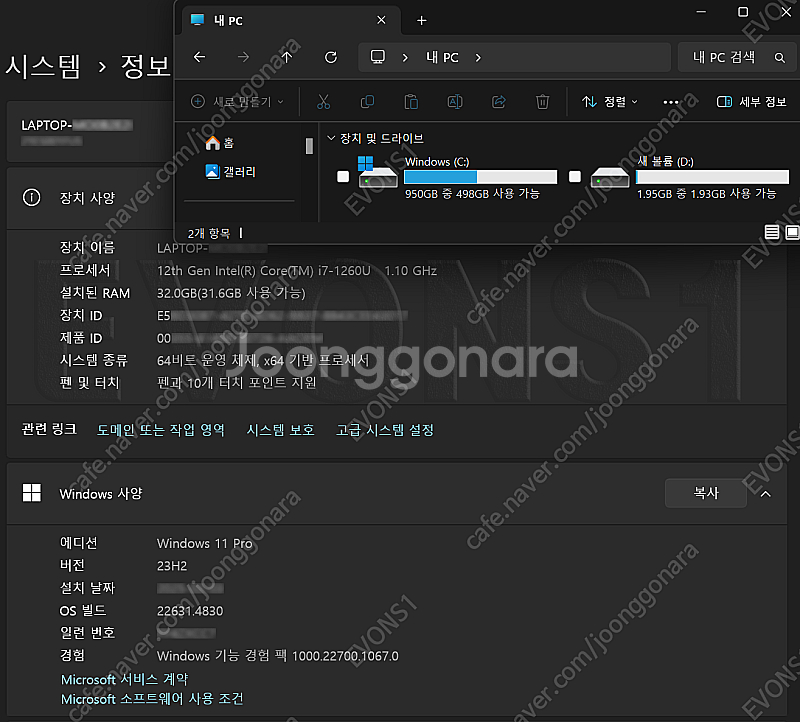The image size is (800, 722).
Task: Click the Cut scissors icon
Action: (x=323, y=102)
